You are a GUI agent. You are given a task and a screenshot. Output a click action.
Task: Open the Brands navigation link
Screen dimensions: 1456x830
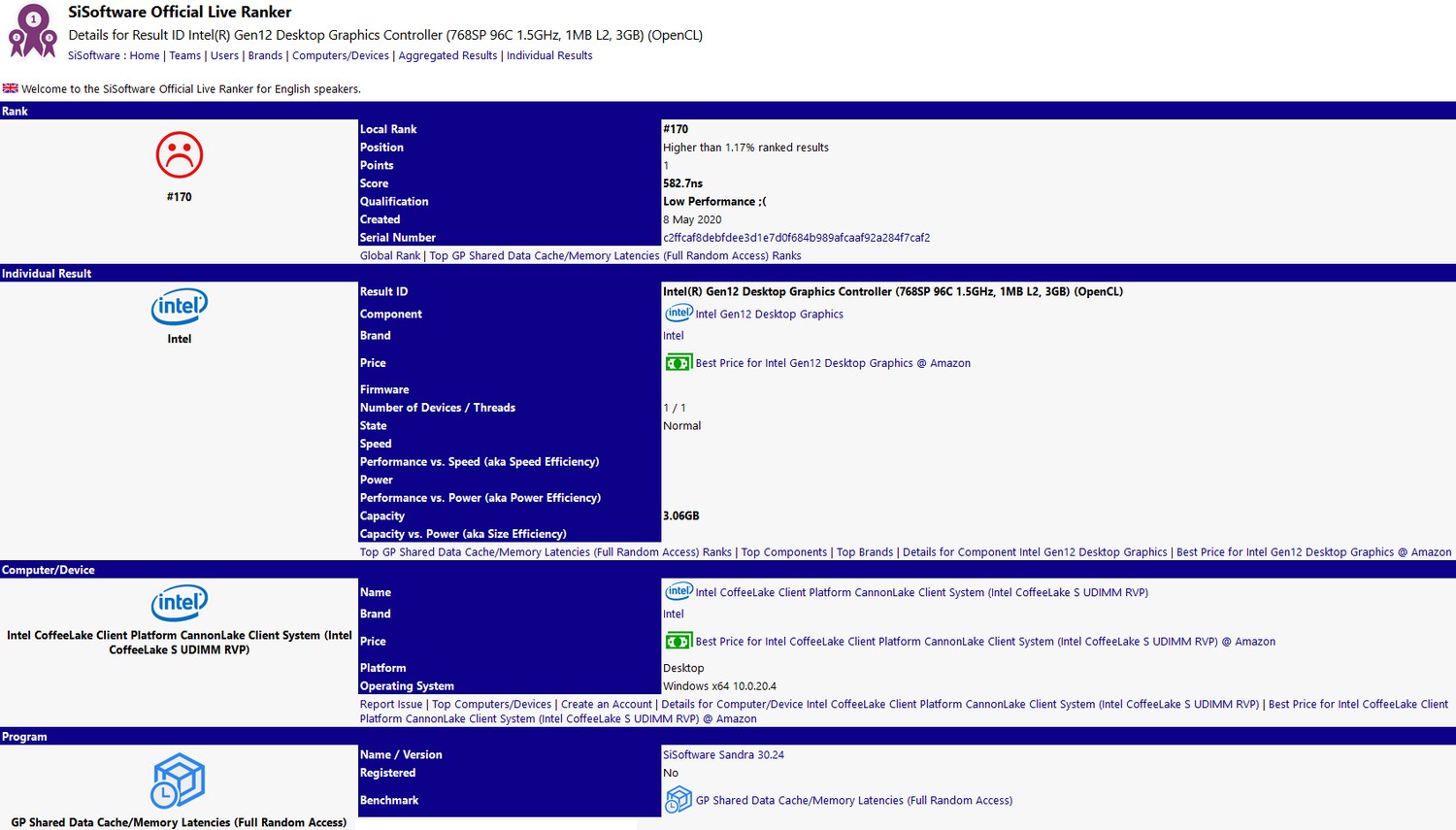[265, 55]
